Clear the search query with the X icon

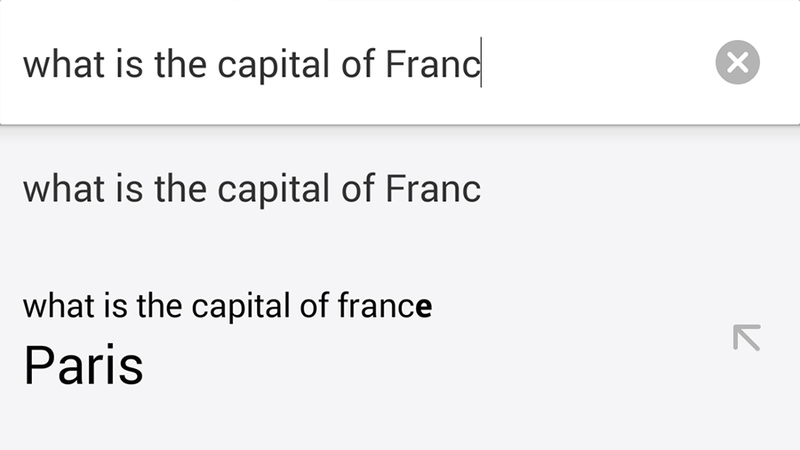[x=737, y=62]
